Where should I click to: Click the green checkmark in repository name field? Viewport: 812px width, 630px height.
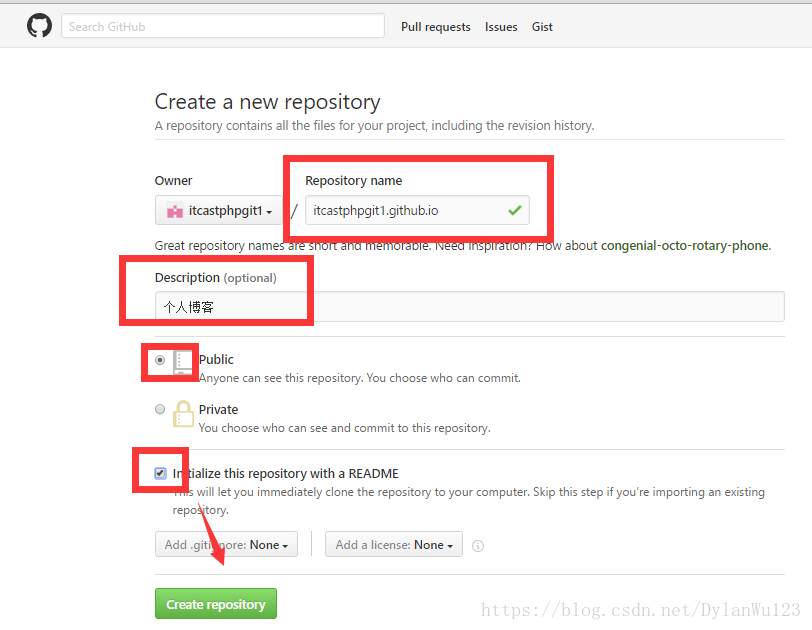coord(515,210)
